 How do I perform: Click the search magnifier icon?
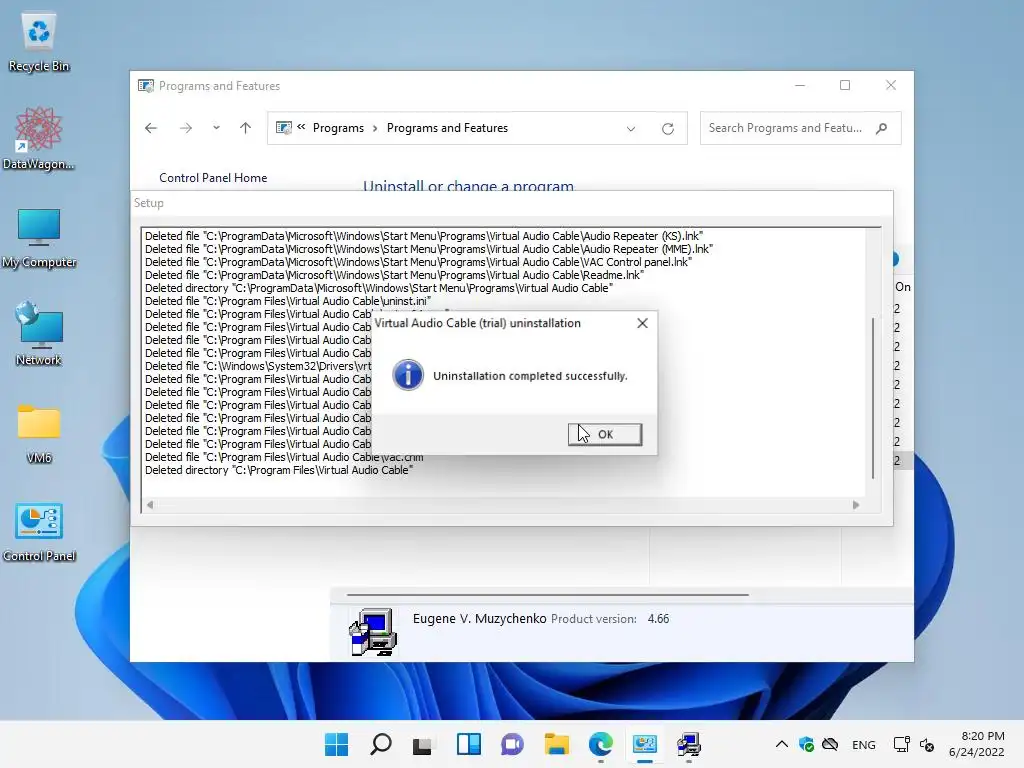click(882, 128)
